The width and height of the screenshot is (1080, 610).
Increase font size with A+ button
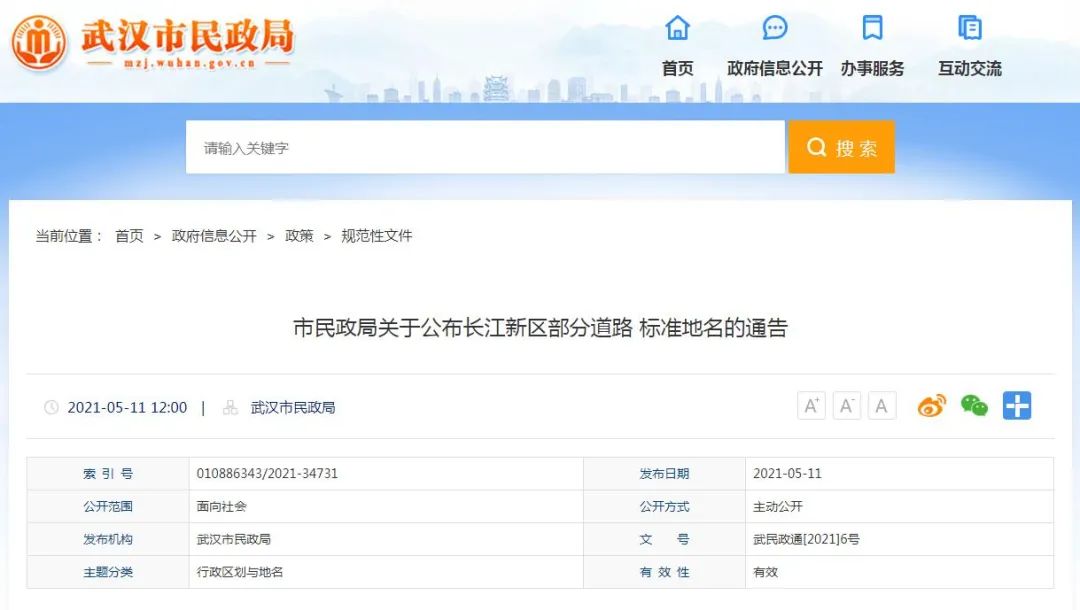[x=811, y=406]
